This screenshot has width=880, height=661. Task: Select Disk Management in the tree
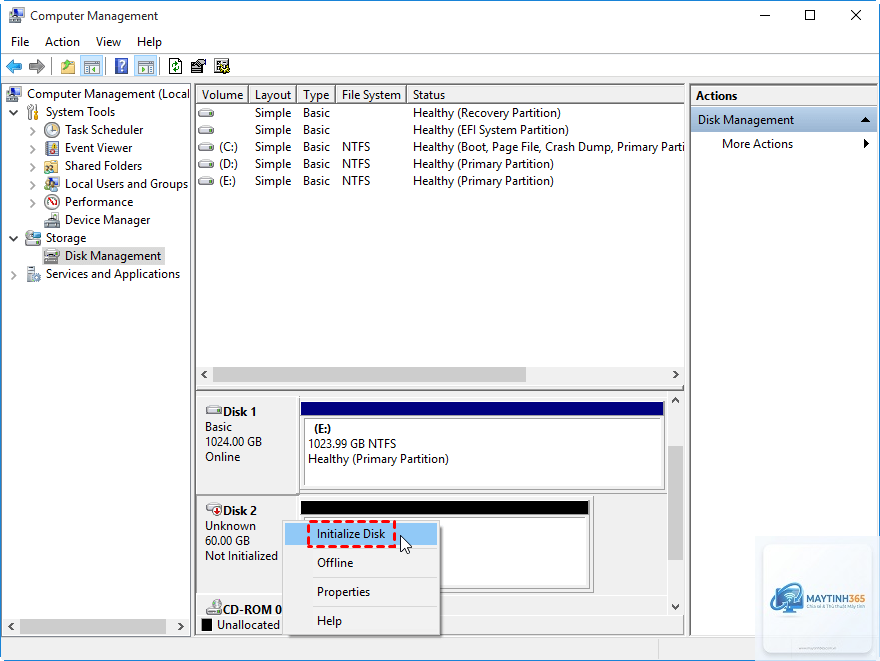tap(113, 256)
